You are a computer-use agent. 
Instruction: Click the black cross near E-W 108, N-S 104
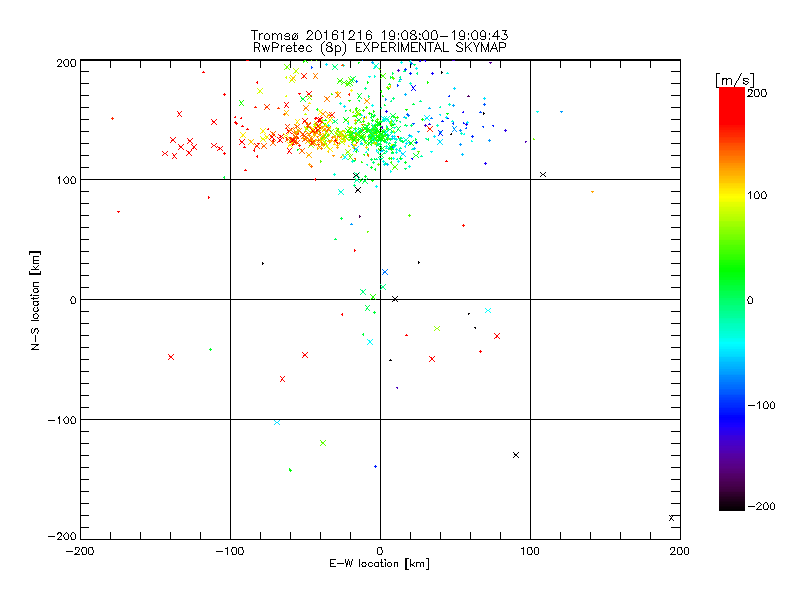pos(543,174)
